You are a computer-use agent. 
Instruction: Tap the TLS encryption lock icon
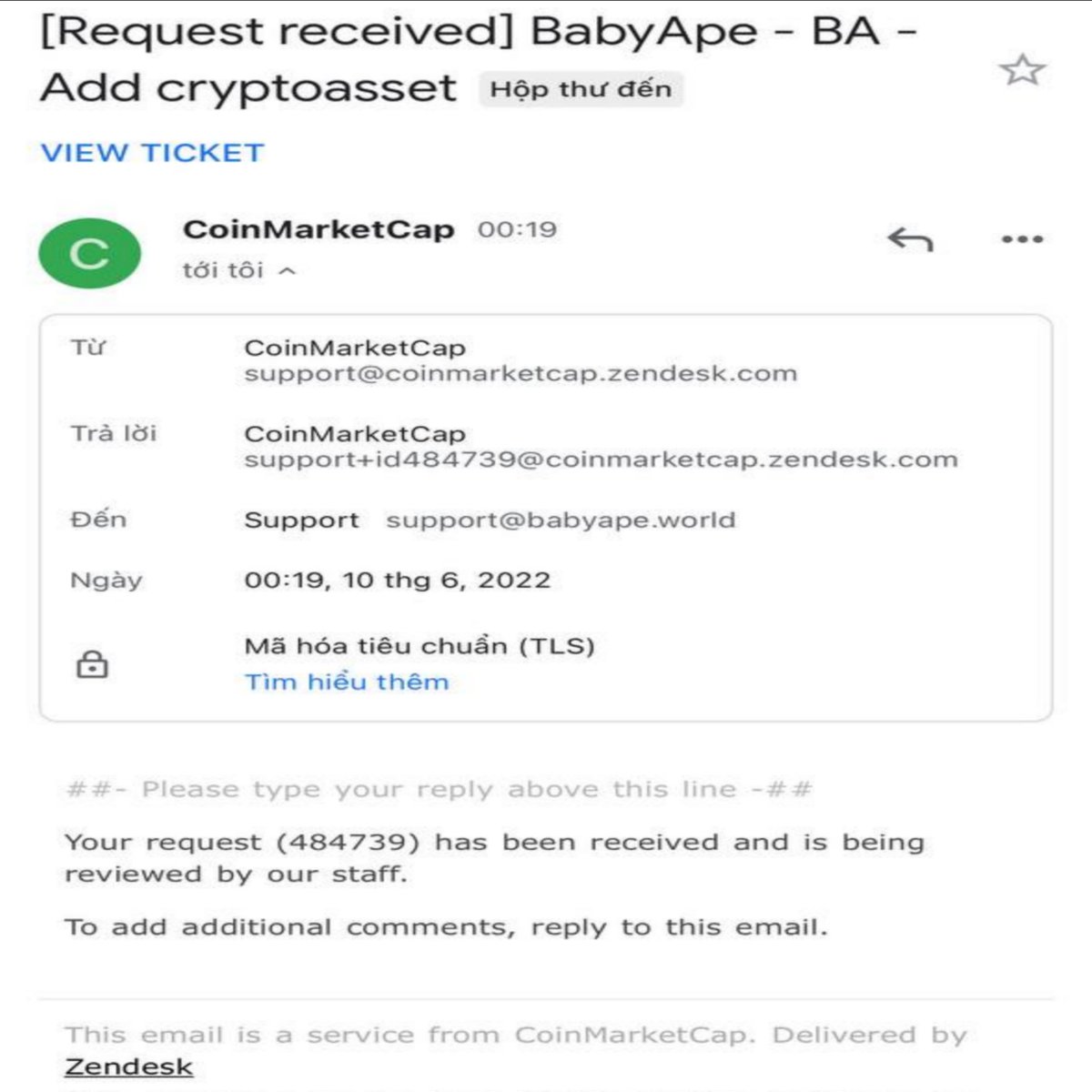(92, 664)
